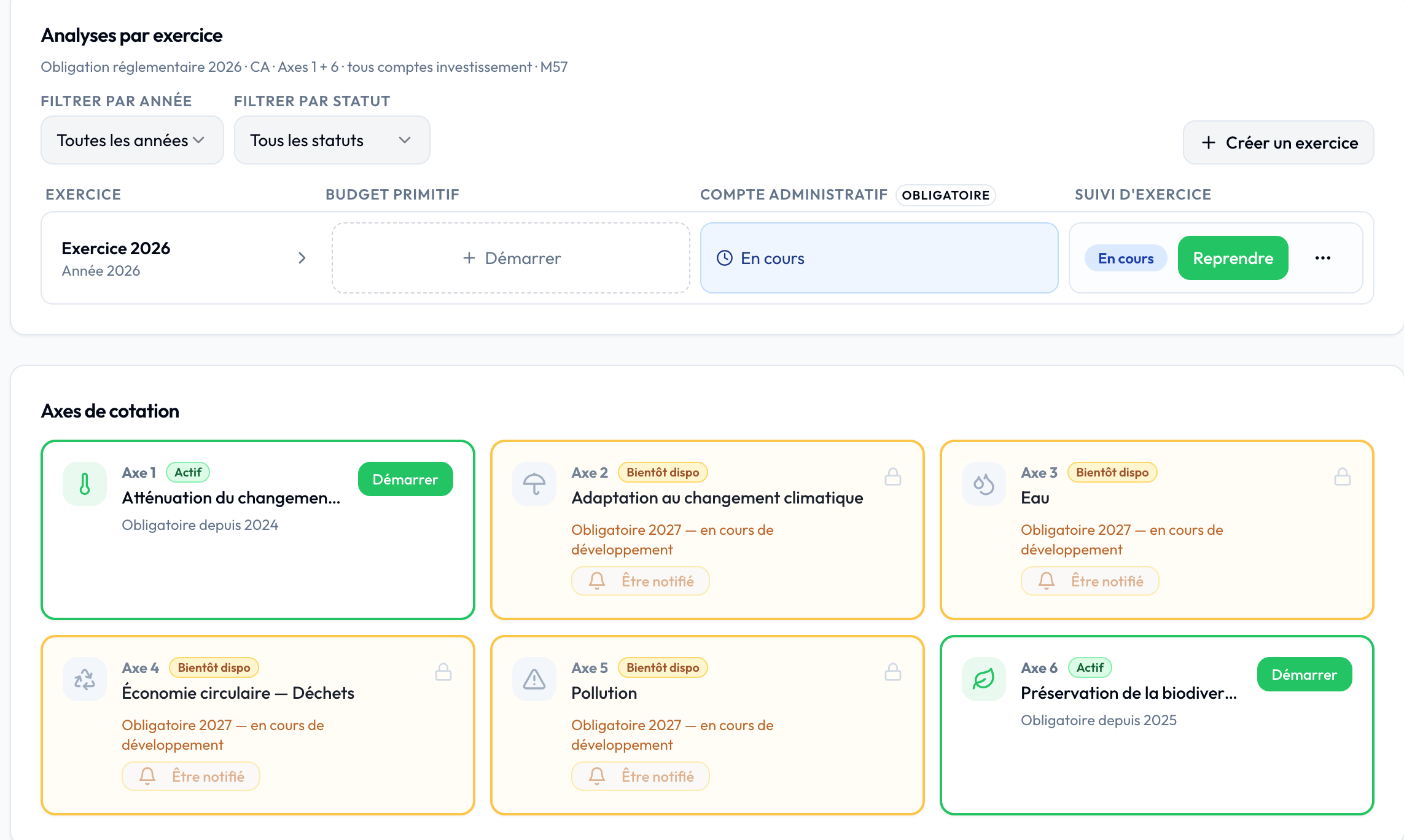
Task: Click the leaf icon on Axe 6
Action: (984, 679)
